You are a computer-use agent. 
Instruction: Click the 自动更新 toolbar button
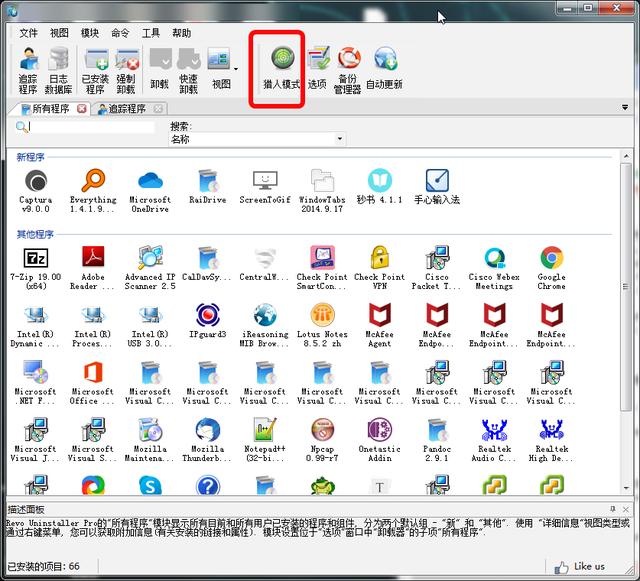pyautogui.click(x=384, y=67)
